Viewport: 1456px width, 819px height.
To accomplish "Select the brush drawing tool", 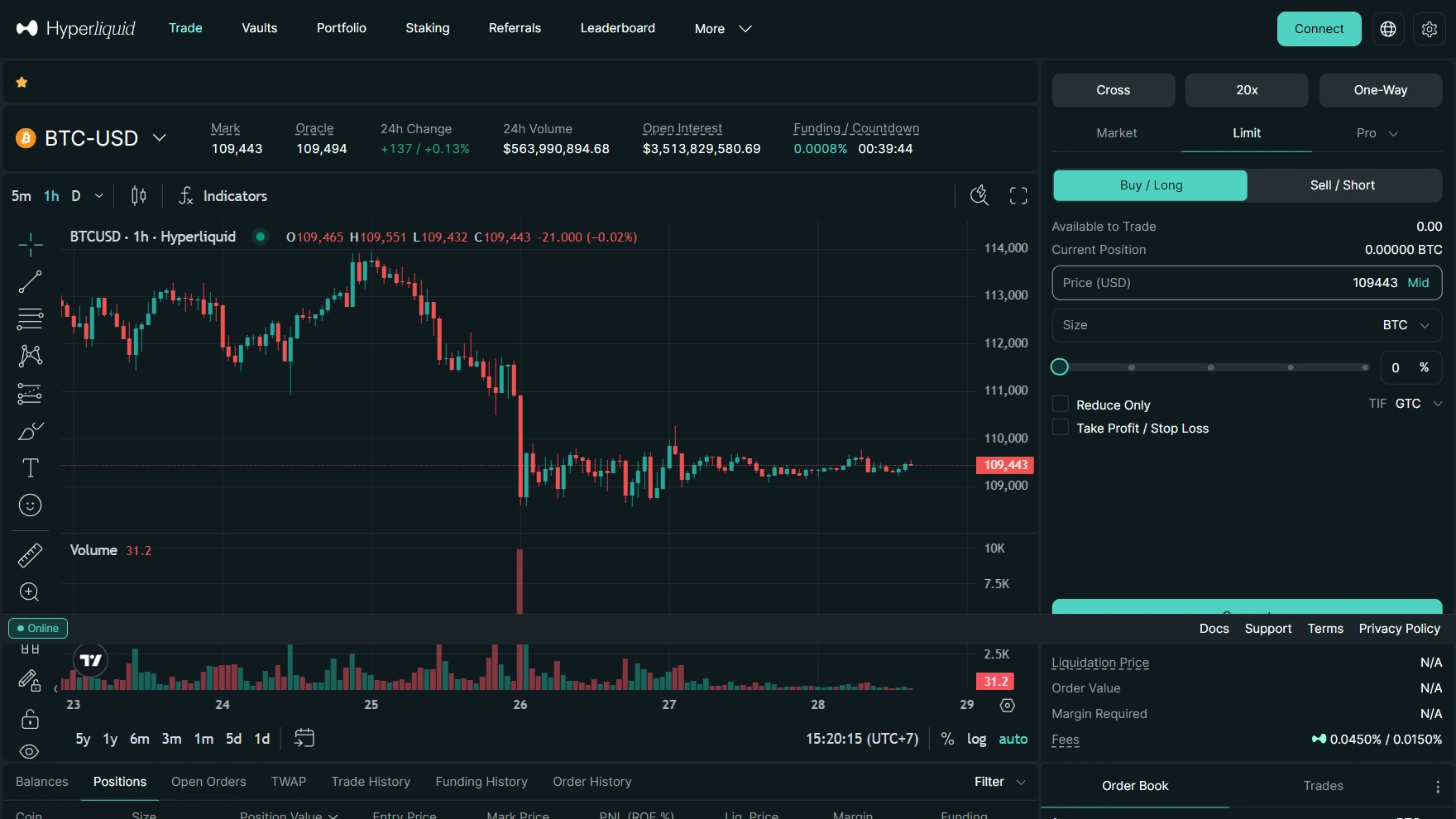I will coord(31,431).
